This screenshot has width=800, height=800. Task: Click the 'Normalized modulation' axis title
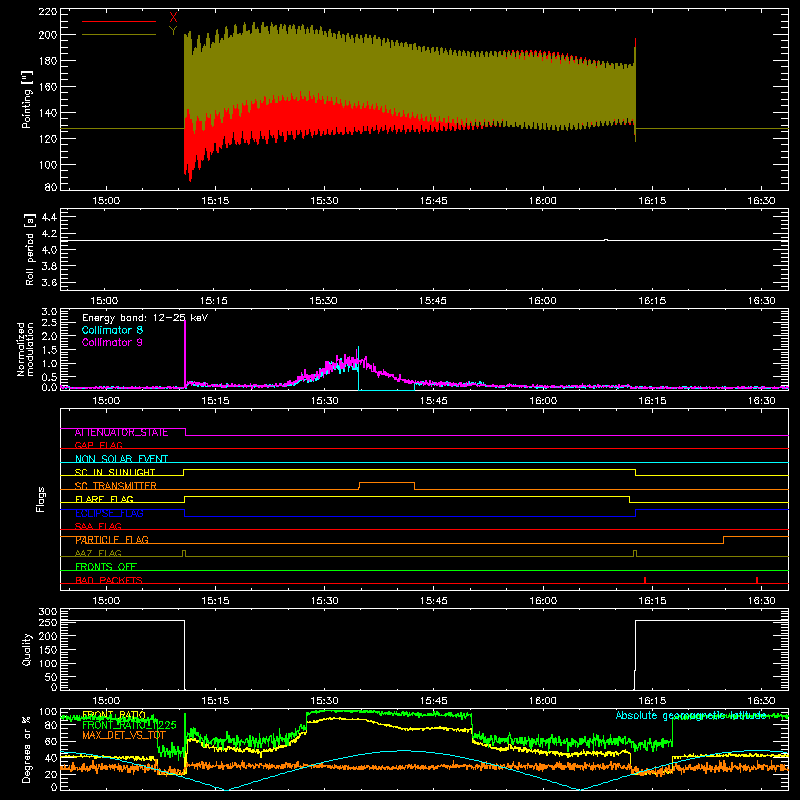pos(25,349)
